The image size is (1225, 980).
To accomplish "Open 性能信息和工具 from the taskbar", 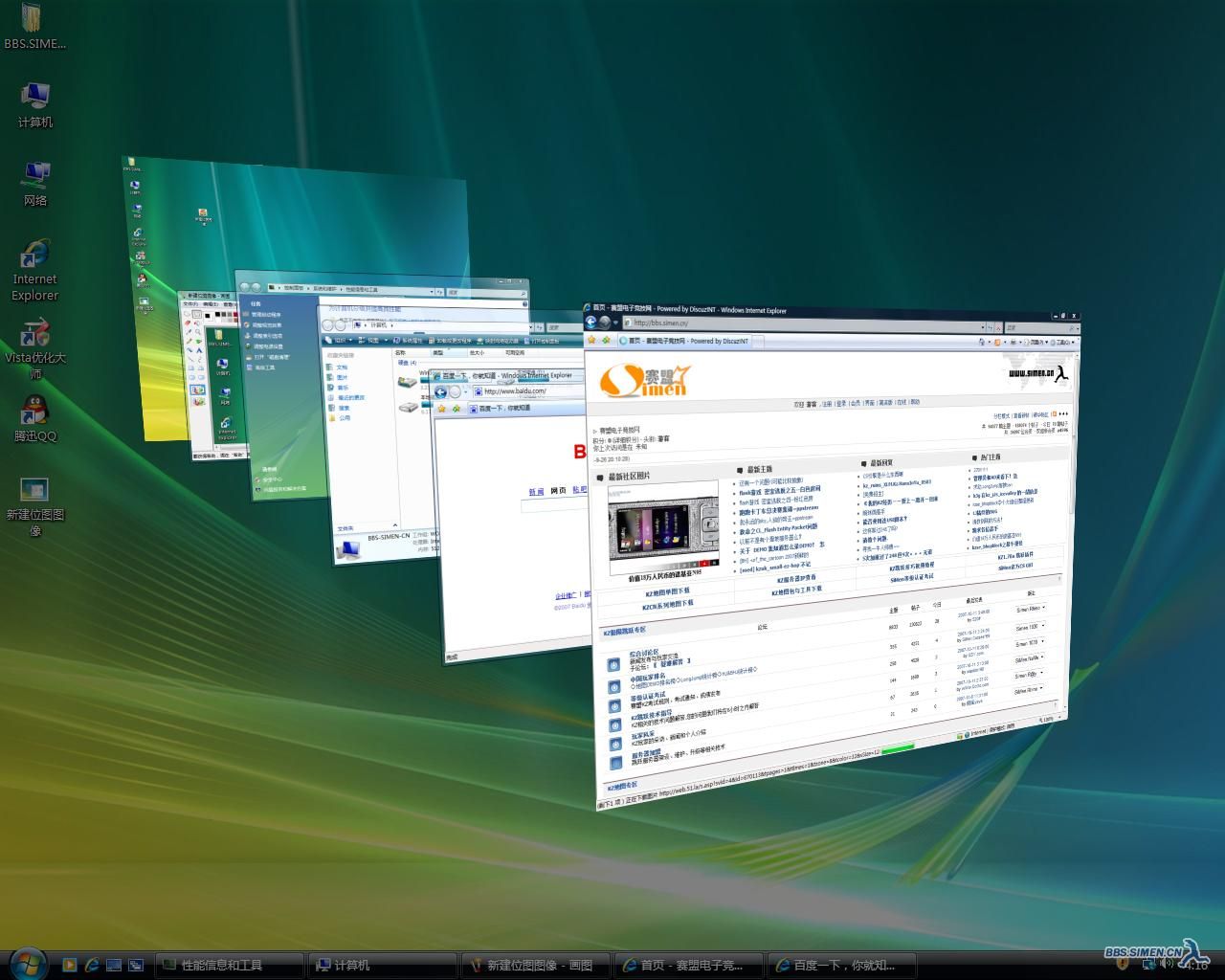I will [x=229, y=966].
